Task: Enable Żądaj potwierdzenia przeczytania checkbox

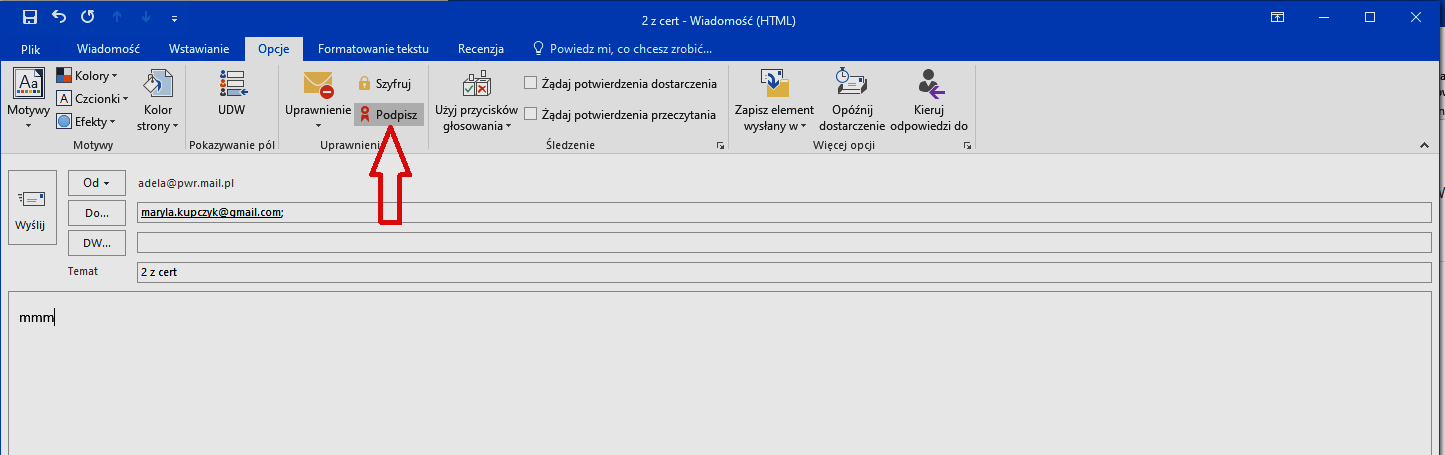Action: point(531,115)
